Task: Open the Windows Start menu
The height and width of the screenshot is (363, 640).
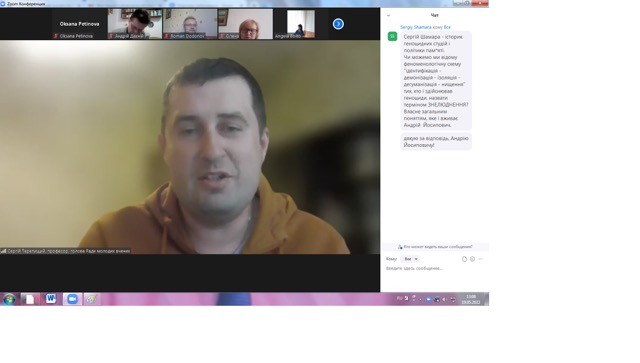Action: pos(9,299)
